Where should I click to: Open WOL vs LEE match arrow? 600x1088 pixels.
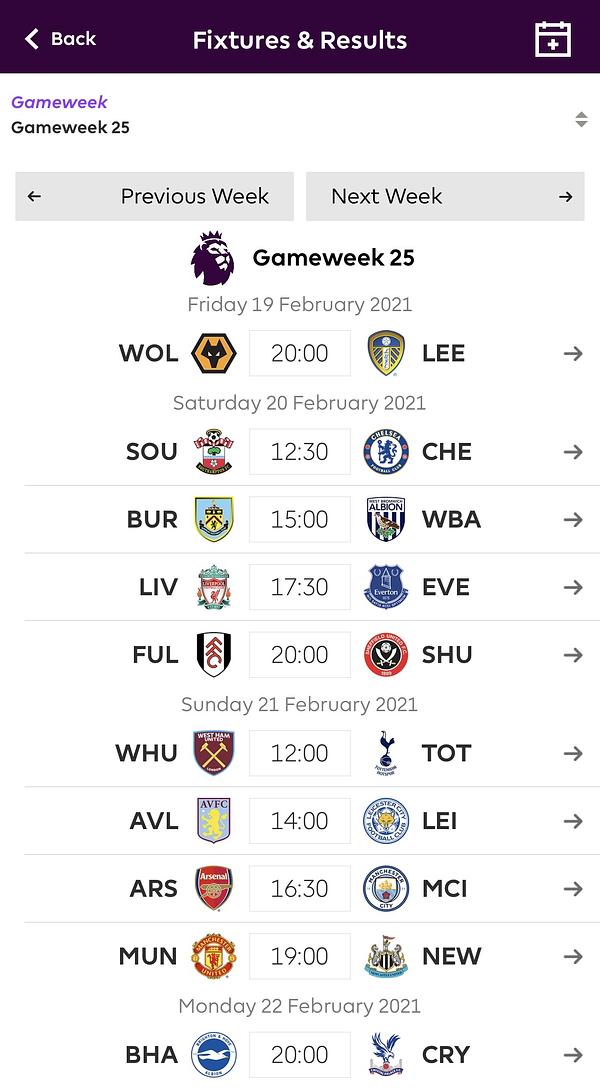coord(573,354)
